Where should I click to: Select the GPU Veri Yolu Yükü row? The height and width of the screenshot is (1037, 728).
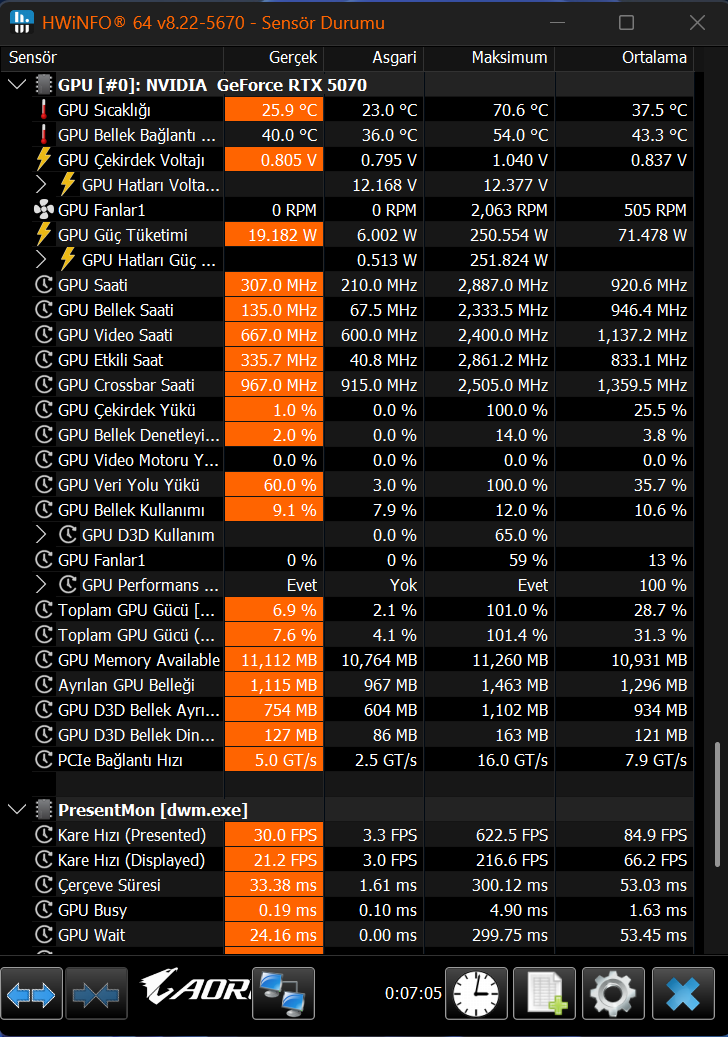click(362, 485)
